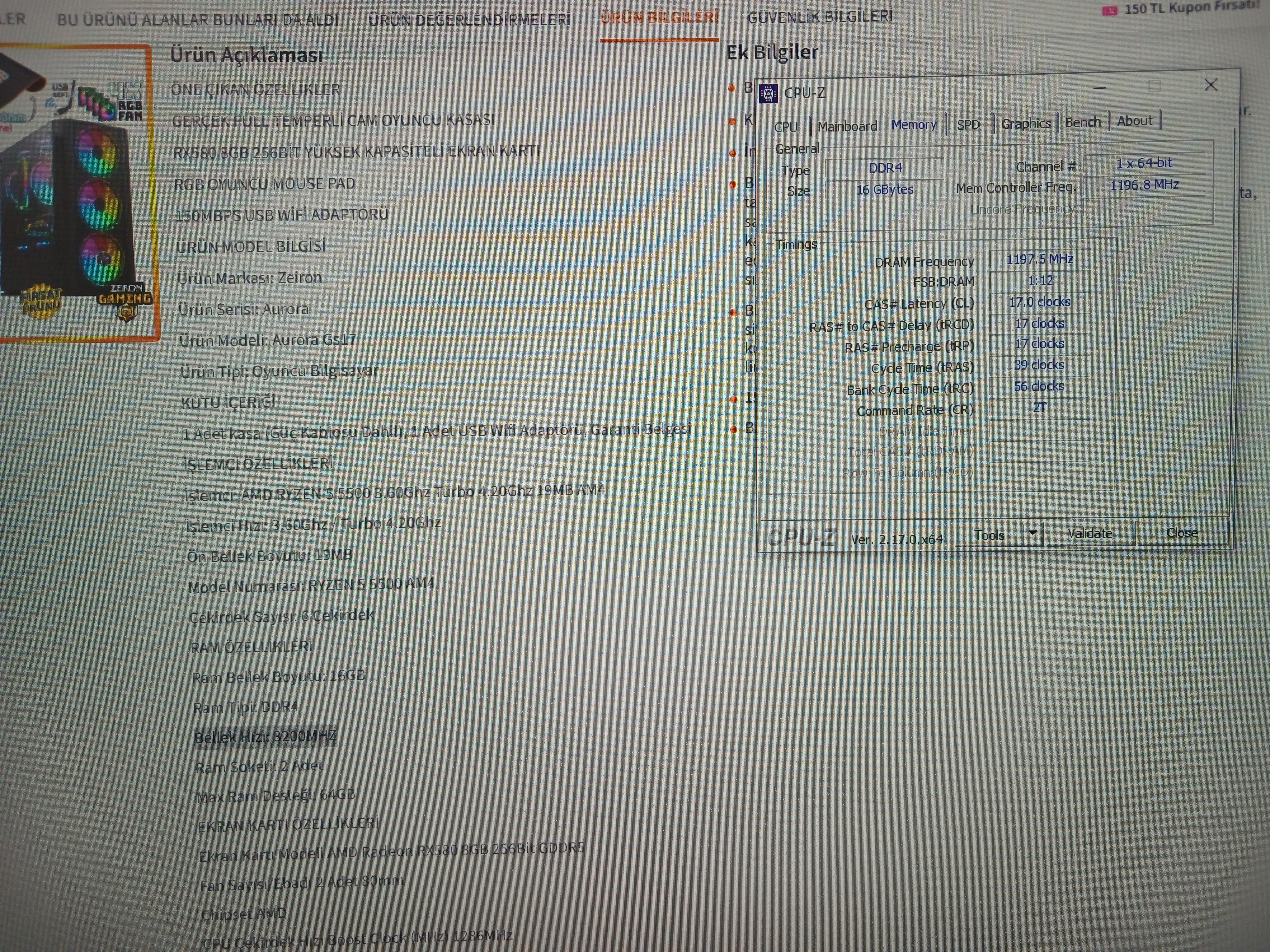Image resolution: width=1270 pixels, height=952 pixels.
Task: Open the SPD tab
Action: pos(968,124)
